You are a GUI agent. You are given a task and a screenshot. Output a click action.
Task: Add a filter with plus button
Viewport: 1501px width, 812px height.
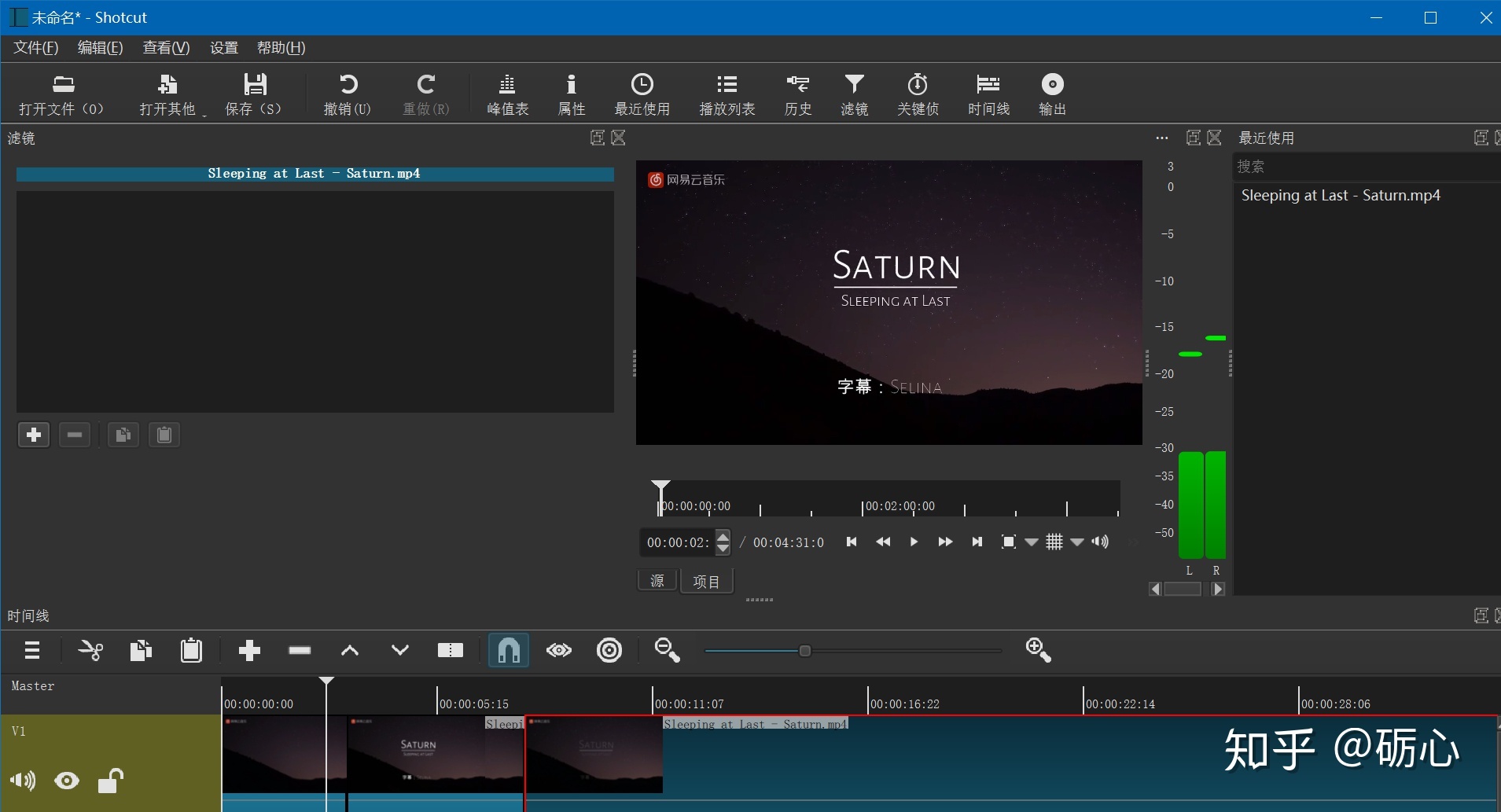[34, 435]
